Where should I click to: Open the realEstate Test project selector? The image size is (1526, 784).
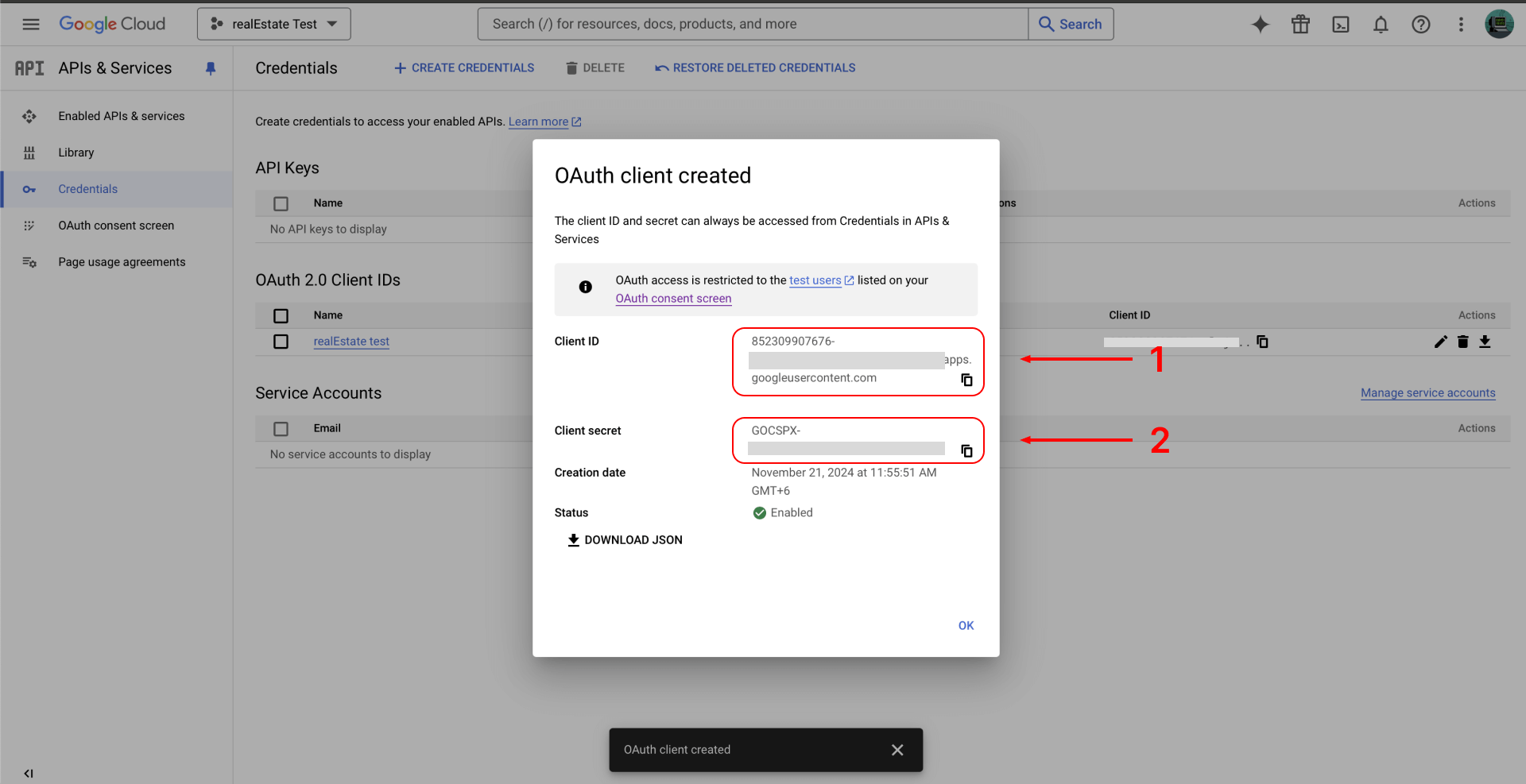click(x=274, y=25)
